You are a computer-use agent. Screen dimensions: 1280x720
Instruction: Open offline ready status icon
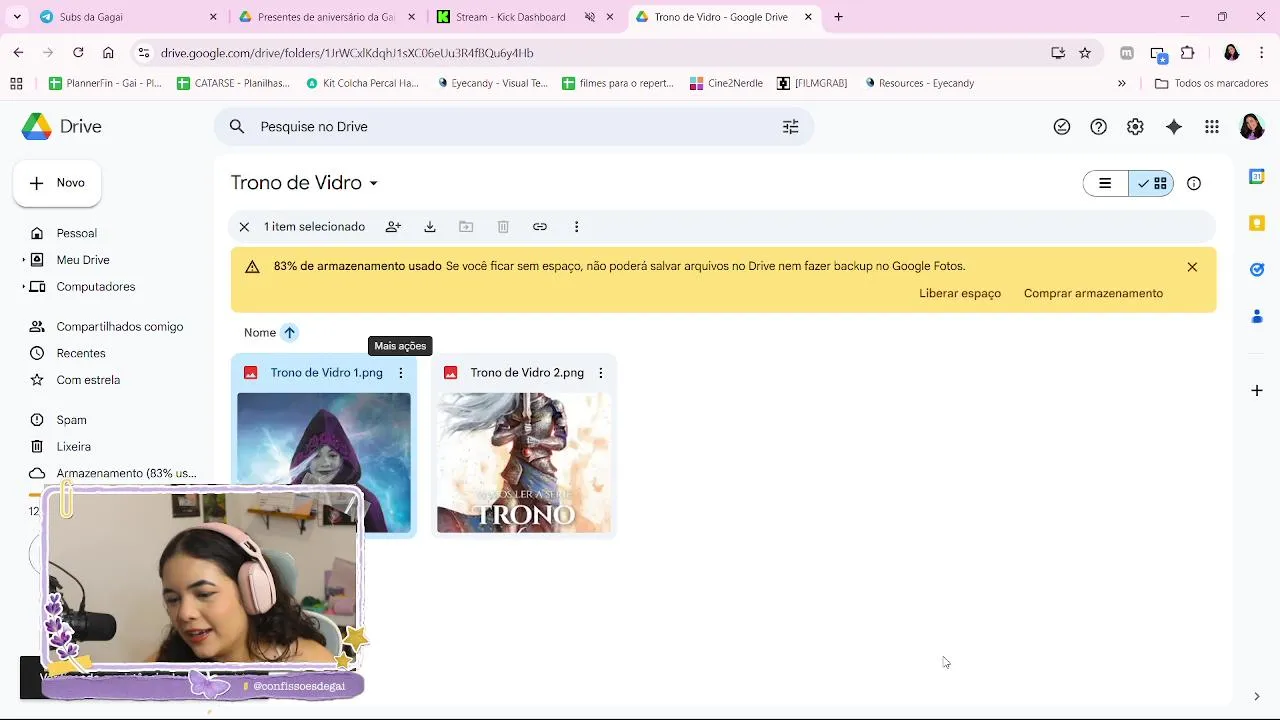(1062, 127)
